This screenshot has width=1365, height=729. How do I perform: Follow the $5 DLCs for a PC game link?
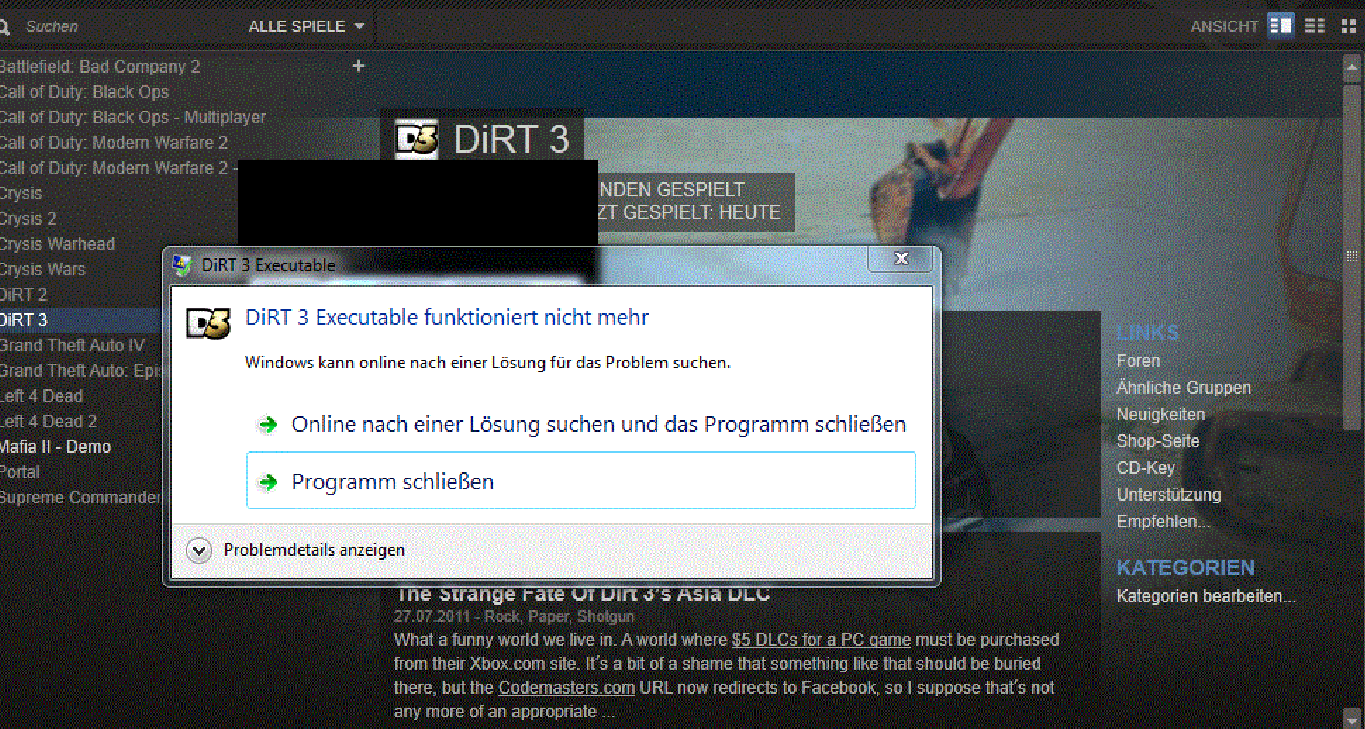coord(821,640)
